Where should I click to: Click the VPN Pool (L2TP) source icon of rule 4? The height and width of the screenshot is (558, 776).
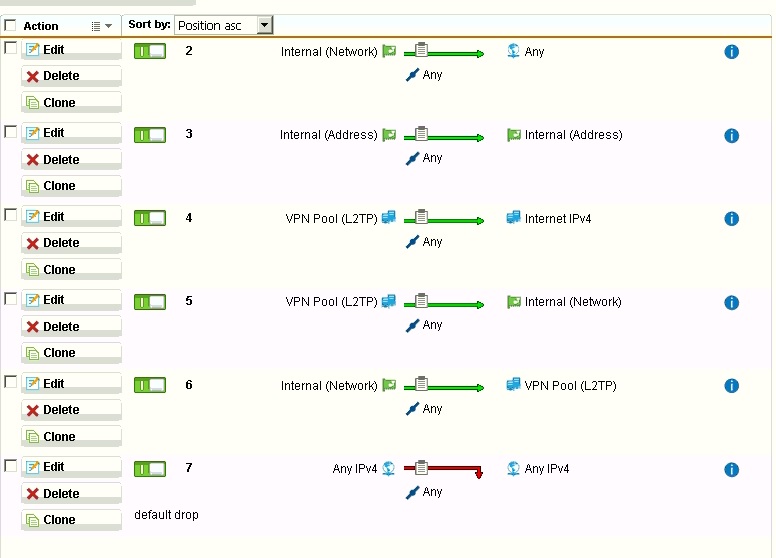[x=389, y=218]
